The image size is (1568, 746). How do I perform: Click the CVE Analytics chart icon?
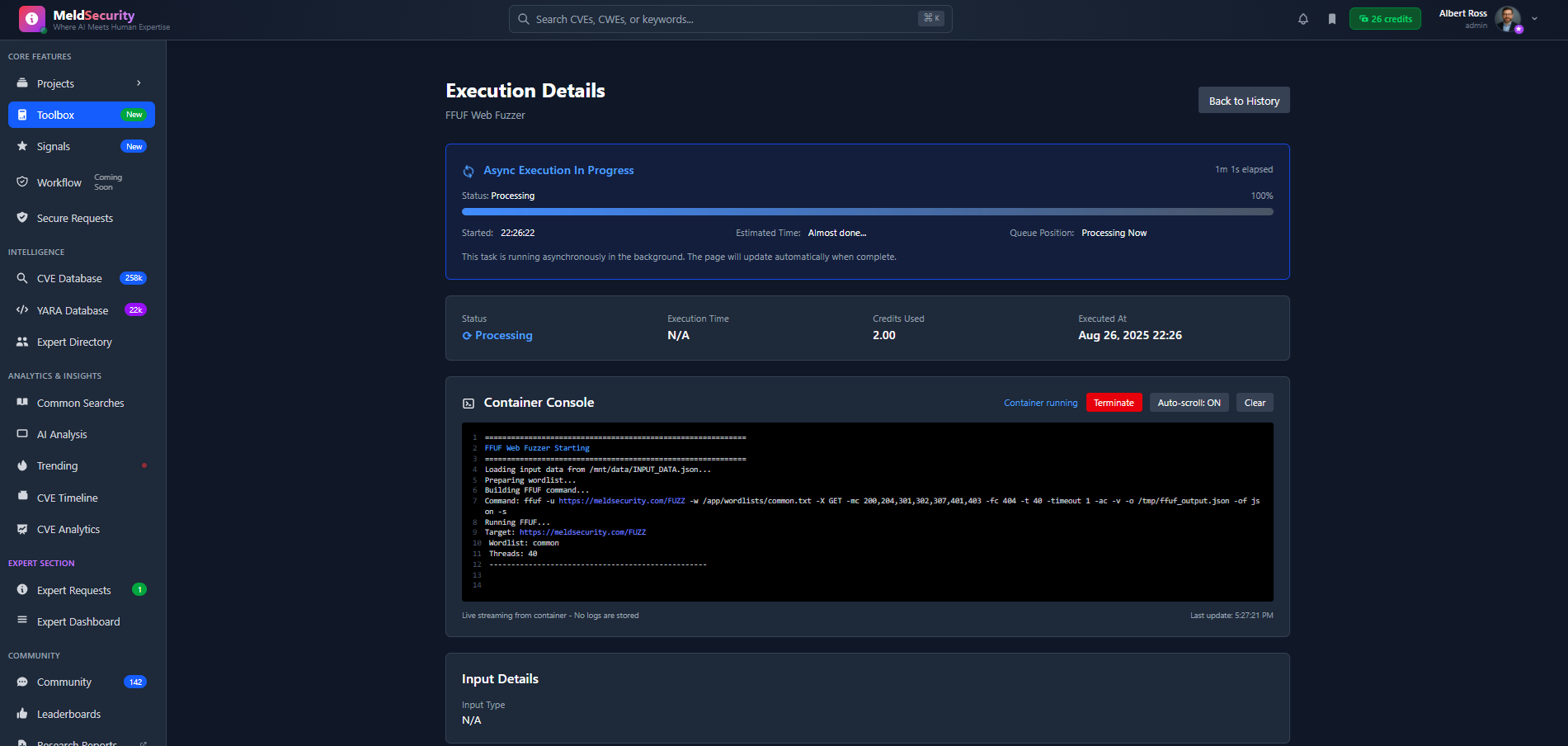(x=22, y=529)
